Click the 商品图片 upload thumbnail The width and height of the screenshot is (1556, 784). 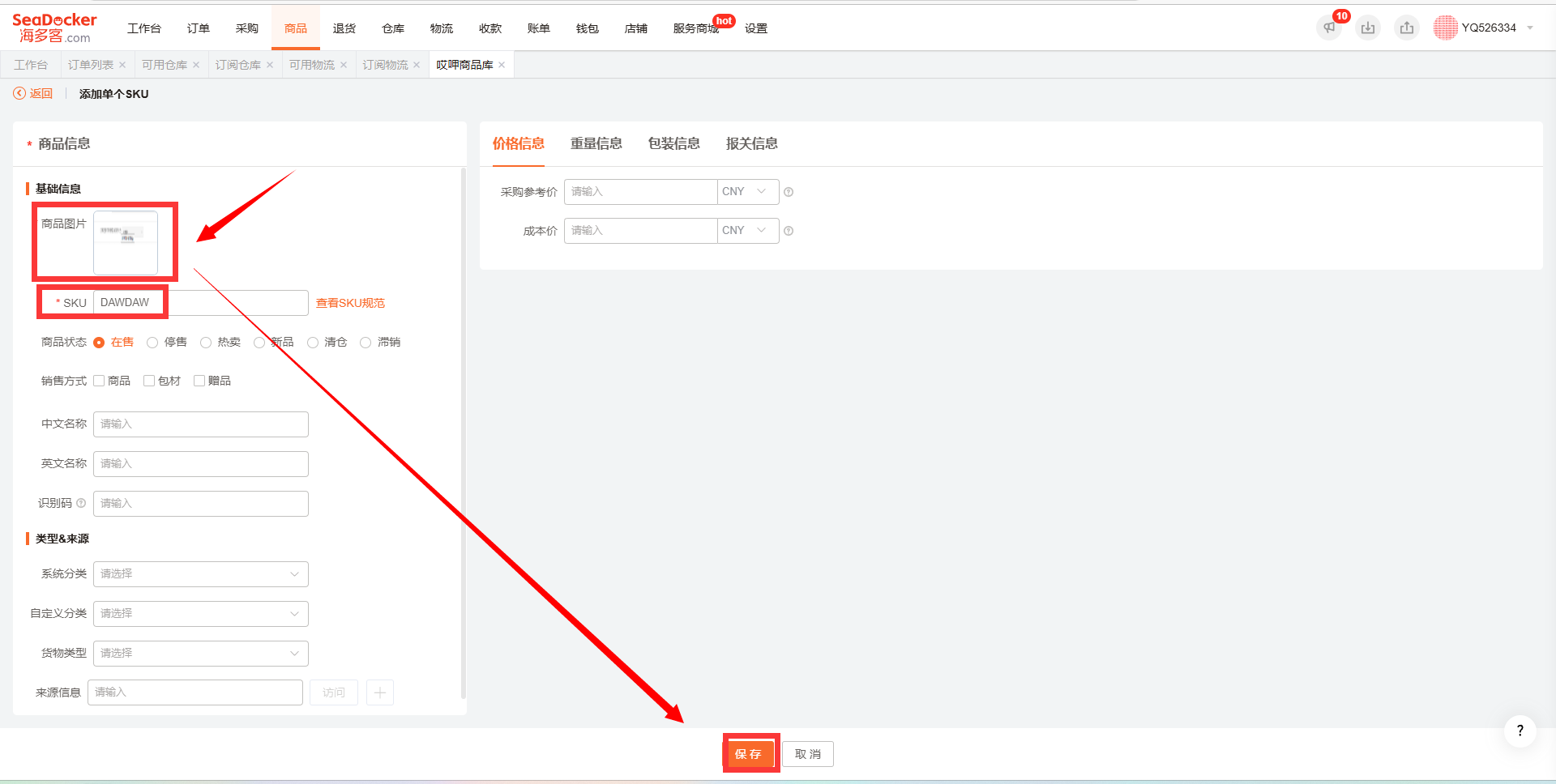[126, 243]
